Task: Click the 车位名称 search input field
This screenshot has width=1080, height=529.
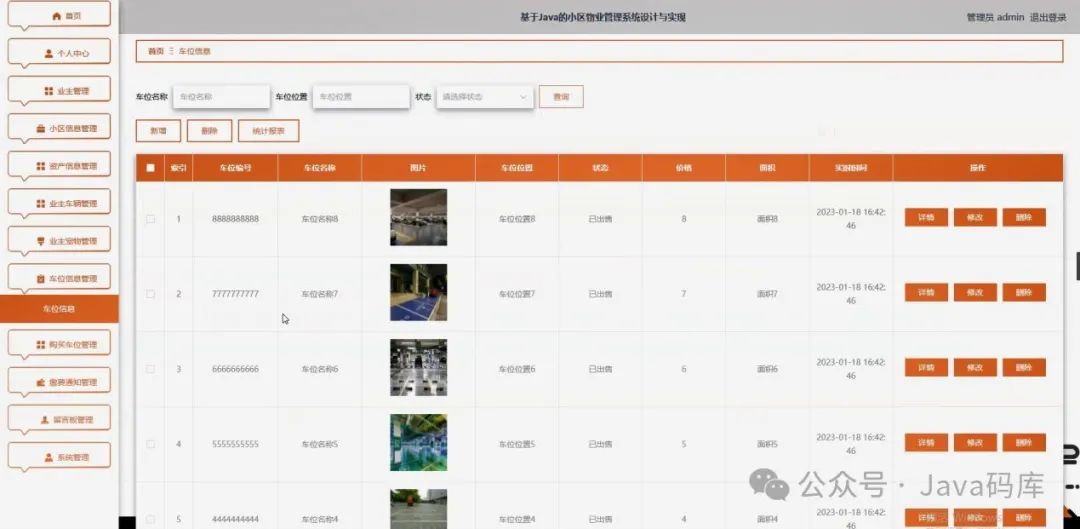Action: [221, 97]
